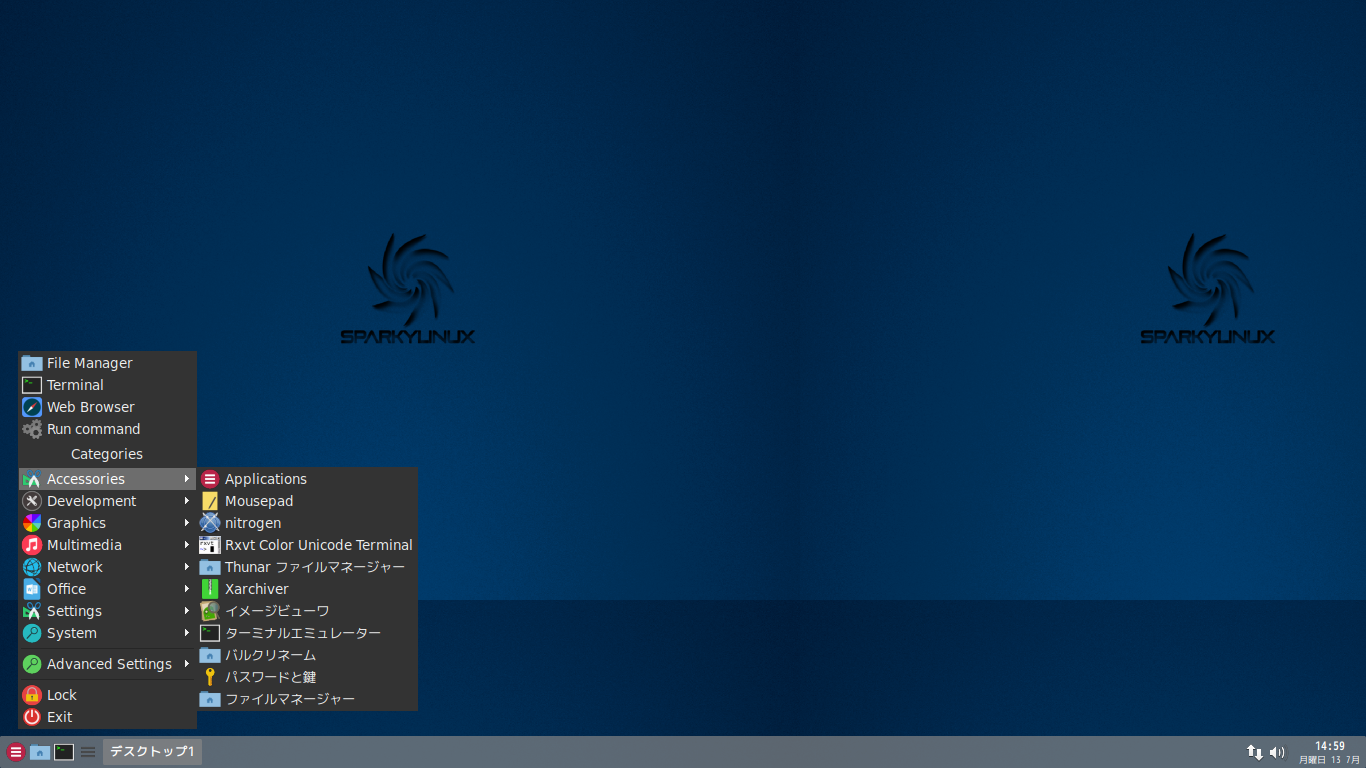Click the Web Browser compass icon
Image resolution: width=1366 pixels, height=768 pixels.
click(x=32, y=407)
